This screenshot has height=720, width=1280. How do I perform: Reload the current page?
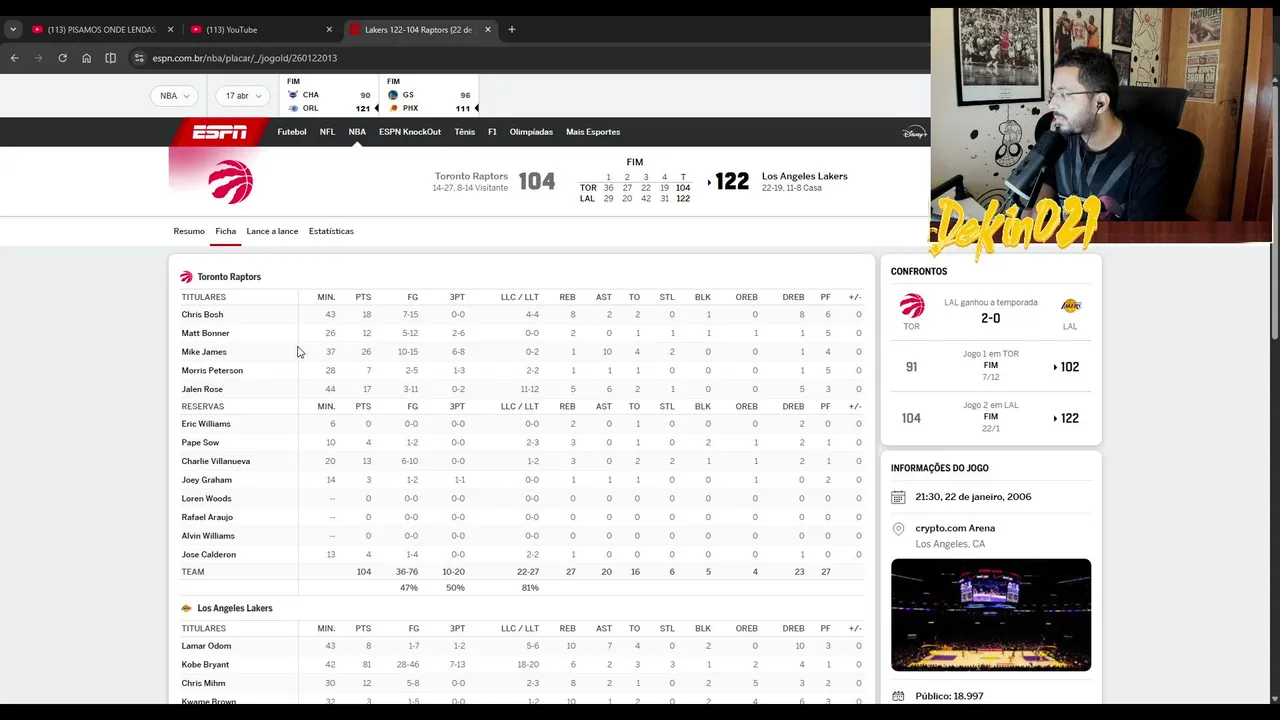click(x=62, y=58)
